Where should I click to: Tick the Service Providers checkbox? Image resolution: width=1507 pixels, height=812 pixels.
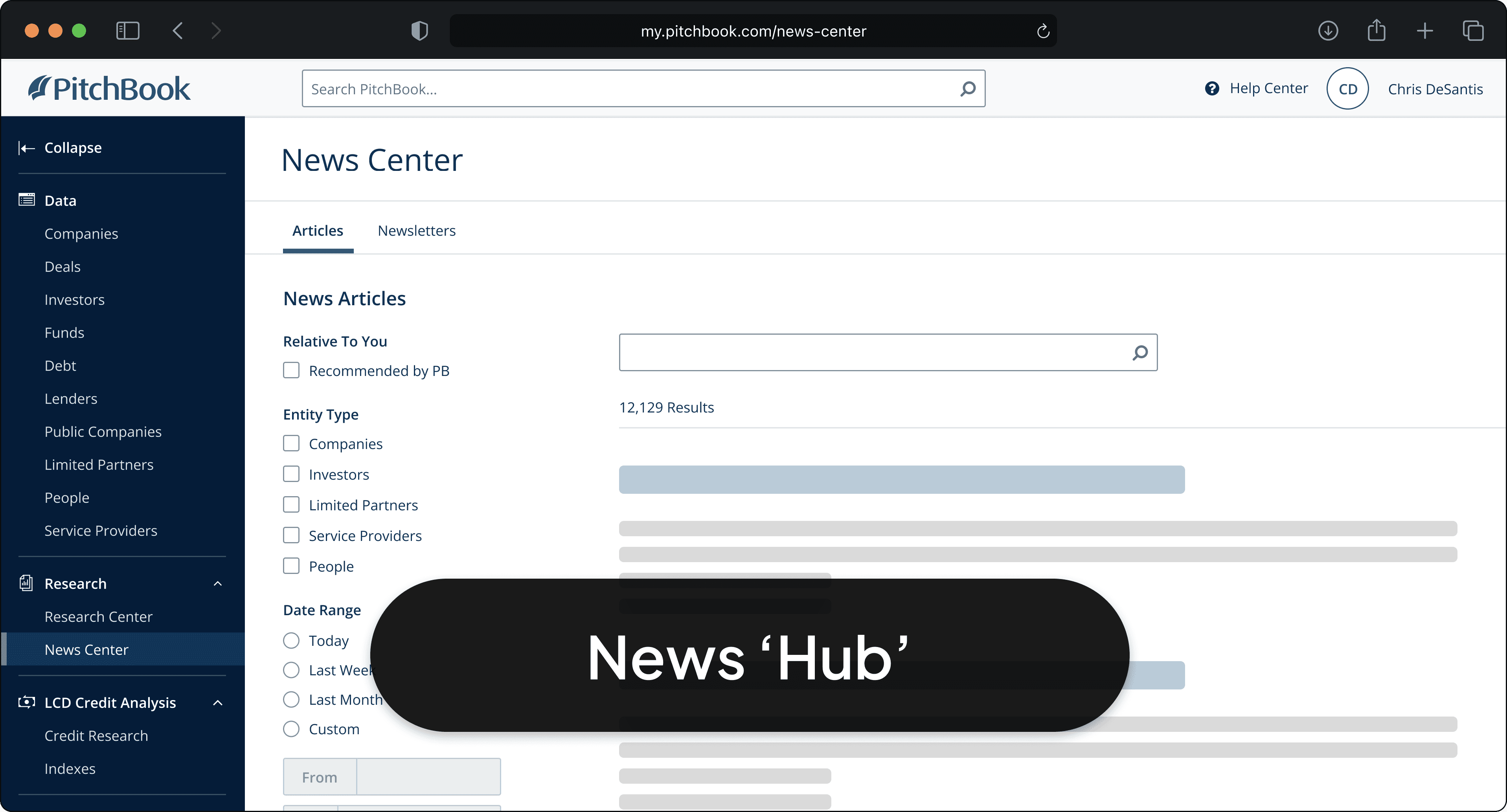[x=291, y=535]
